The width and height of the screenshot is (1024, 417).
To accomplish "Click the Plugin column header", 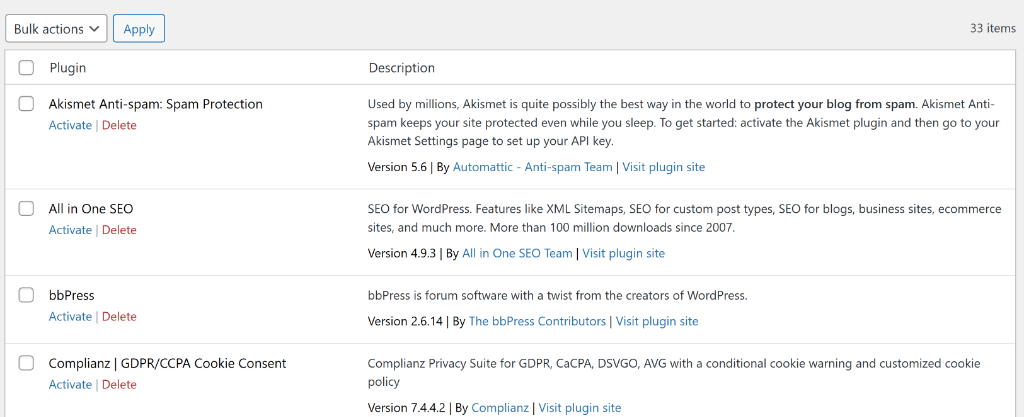I will (x=68, y=68).
